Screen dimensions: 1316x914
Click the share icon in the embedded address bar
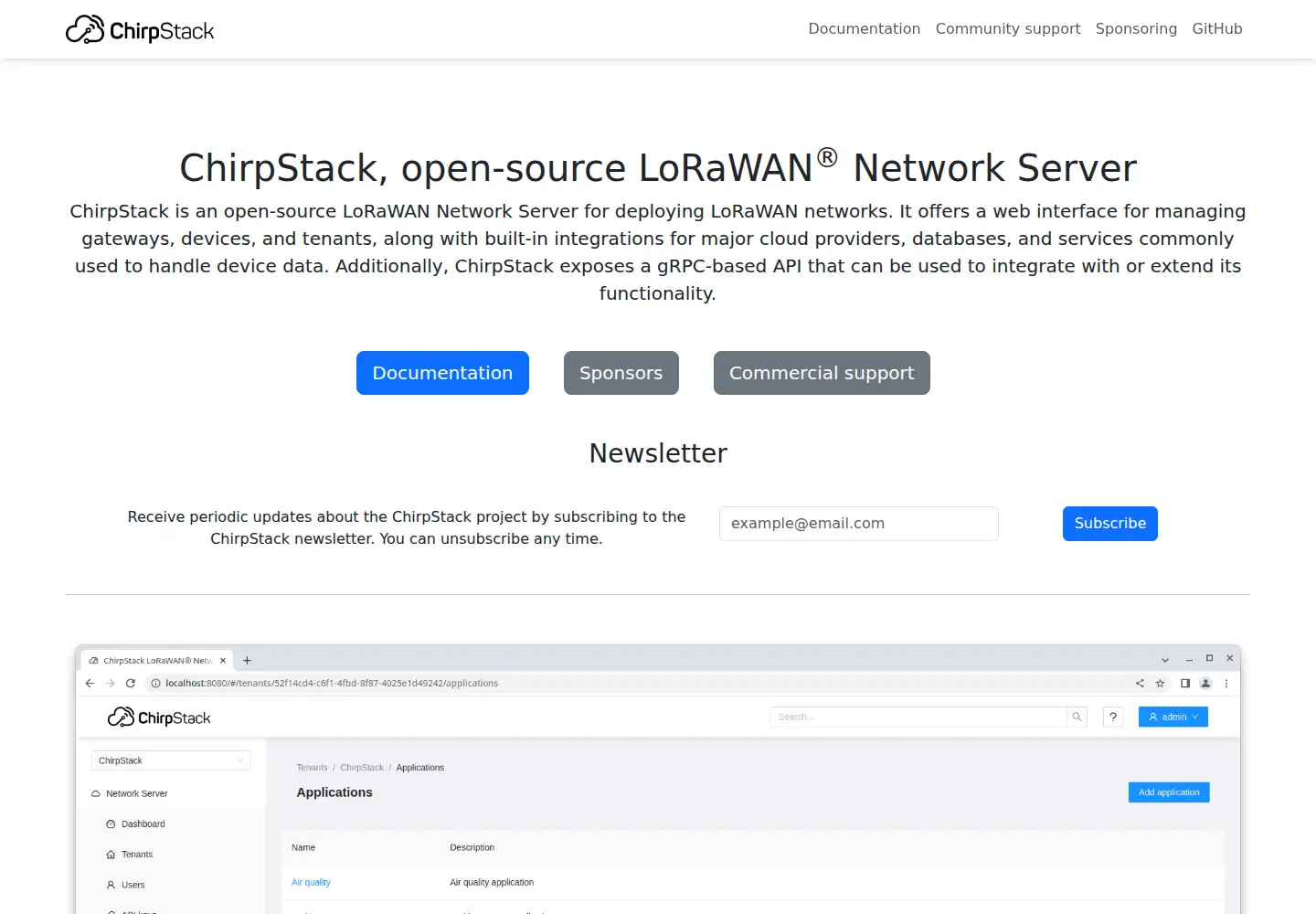tap(1140, 683)
